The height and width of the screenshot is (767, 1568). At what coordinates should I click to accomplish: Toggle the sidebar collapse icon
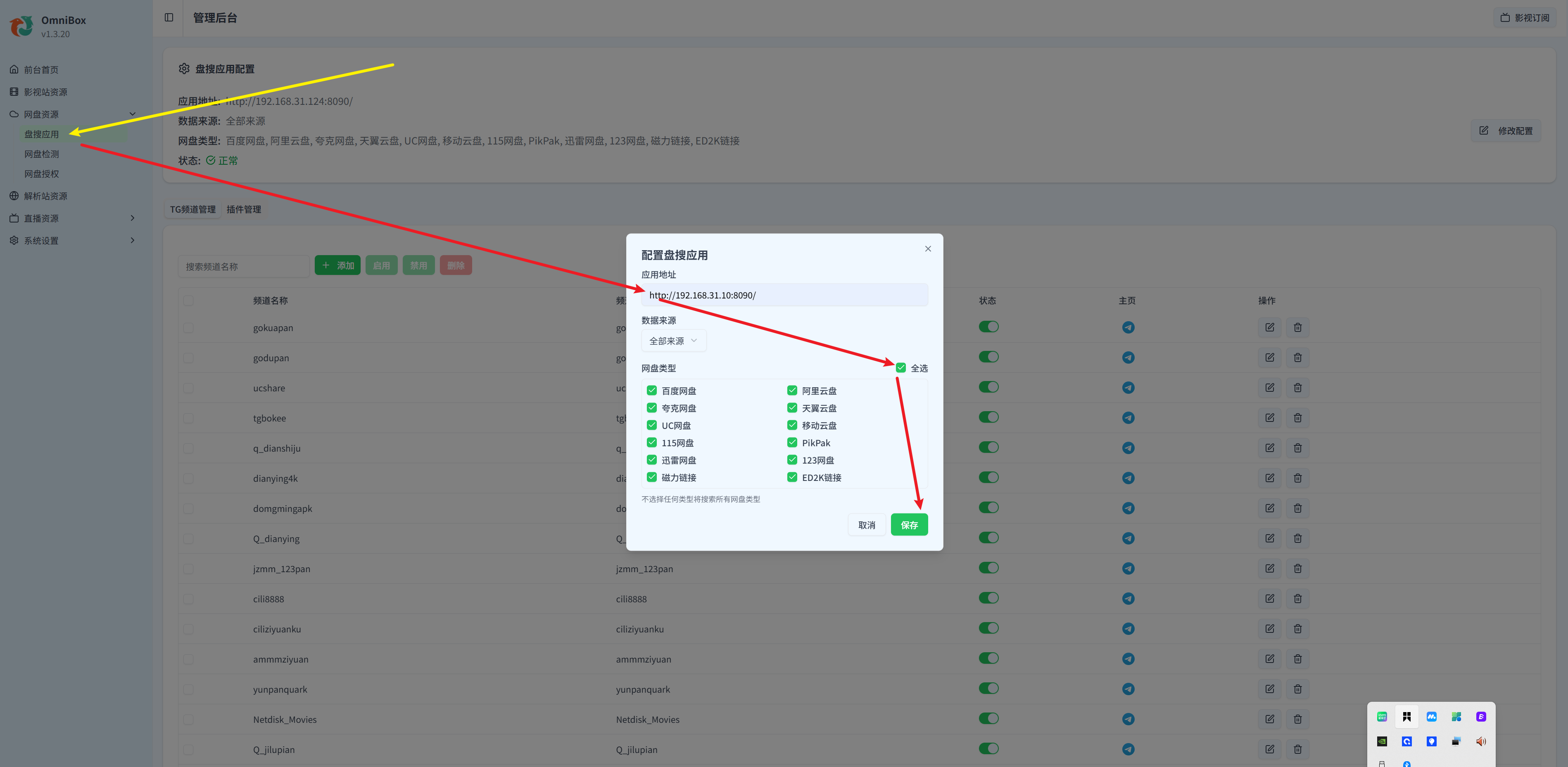point(169,18)
